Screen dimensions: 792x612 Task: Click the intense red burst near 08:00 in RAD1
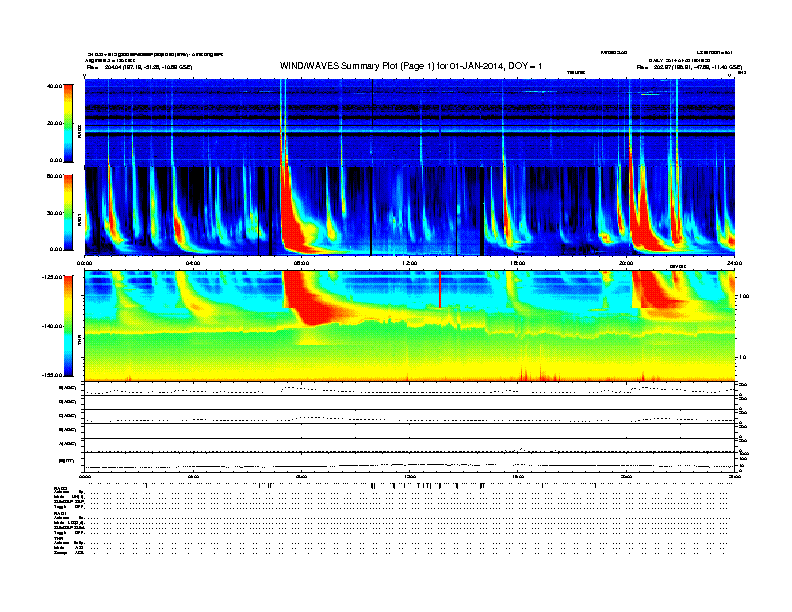point(293,217)
